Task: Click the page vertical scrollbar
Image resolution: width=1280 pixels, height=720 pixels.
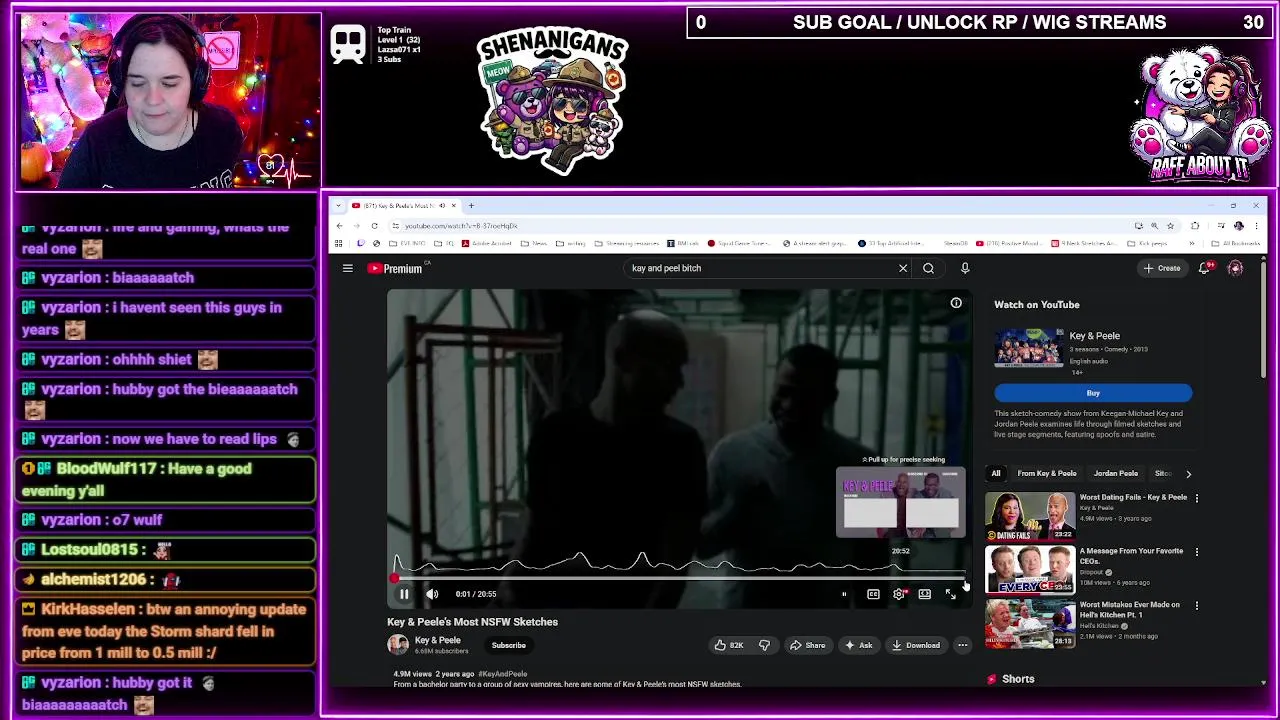Action: tap(1263, 320)
